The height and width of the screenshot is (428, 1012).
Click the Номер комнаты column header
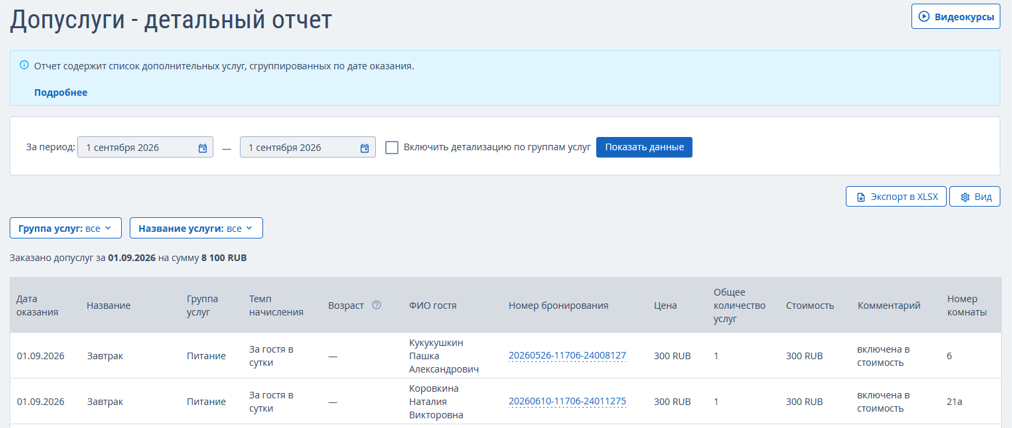[x=967, y=305]
